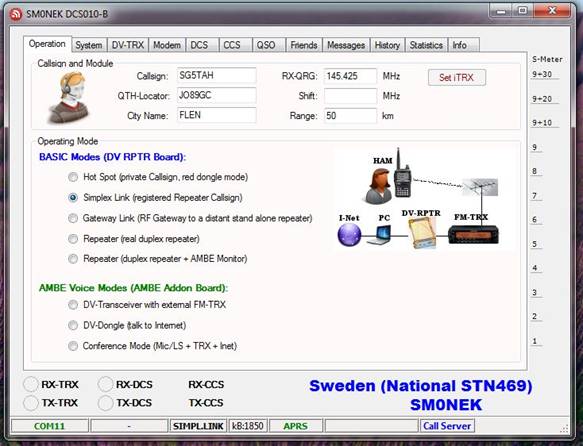Switch to the Statistics tab
Viewport: 583px width, 446px height.
[x=426, y=45]
